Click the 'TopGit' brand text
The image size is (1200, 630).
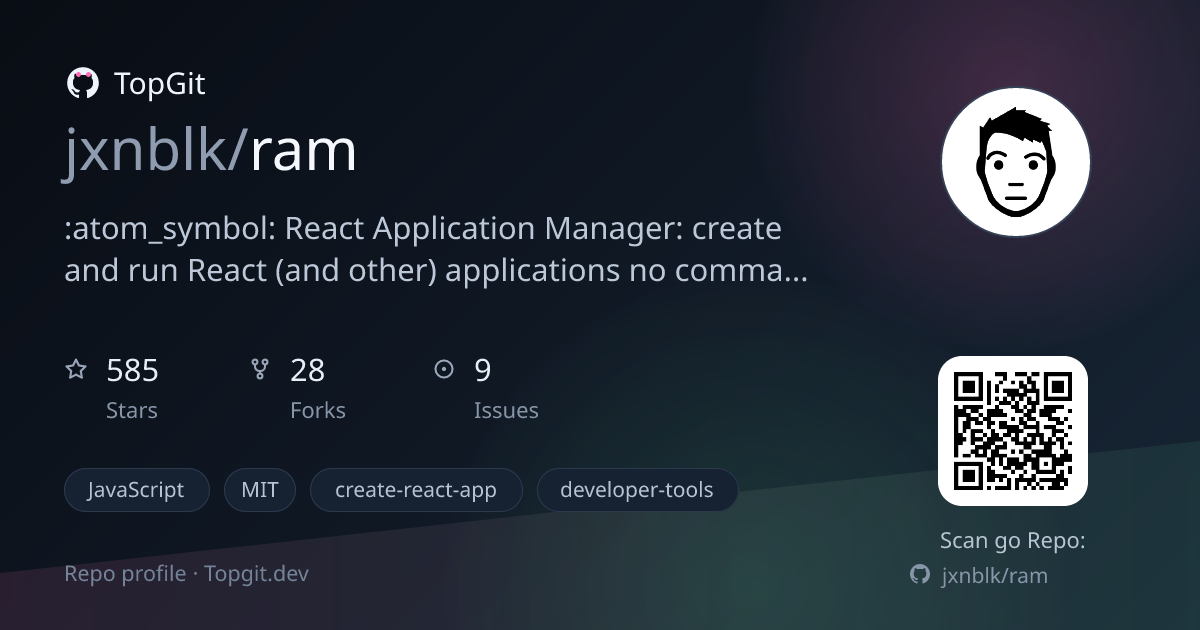coord(160,84)
